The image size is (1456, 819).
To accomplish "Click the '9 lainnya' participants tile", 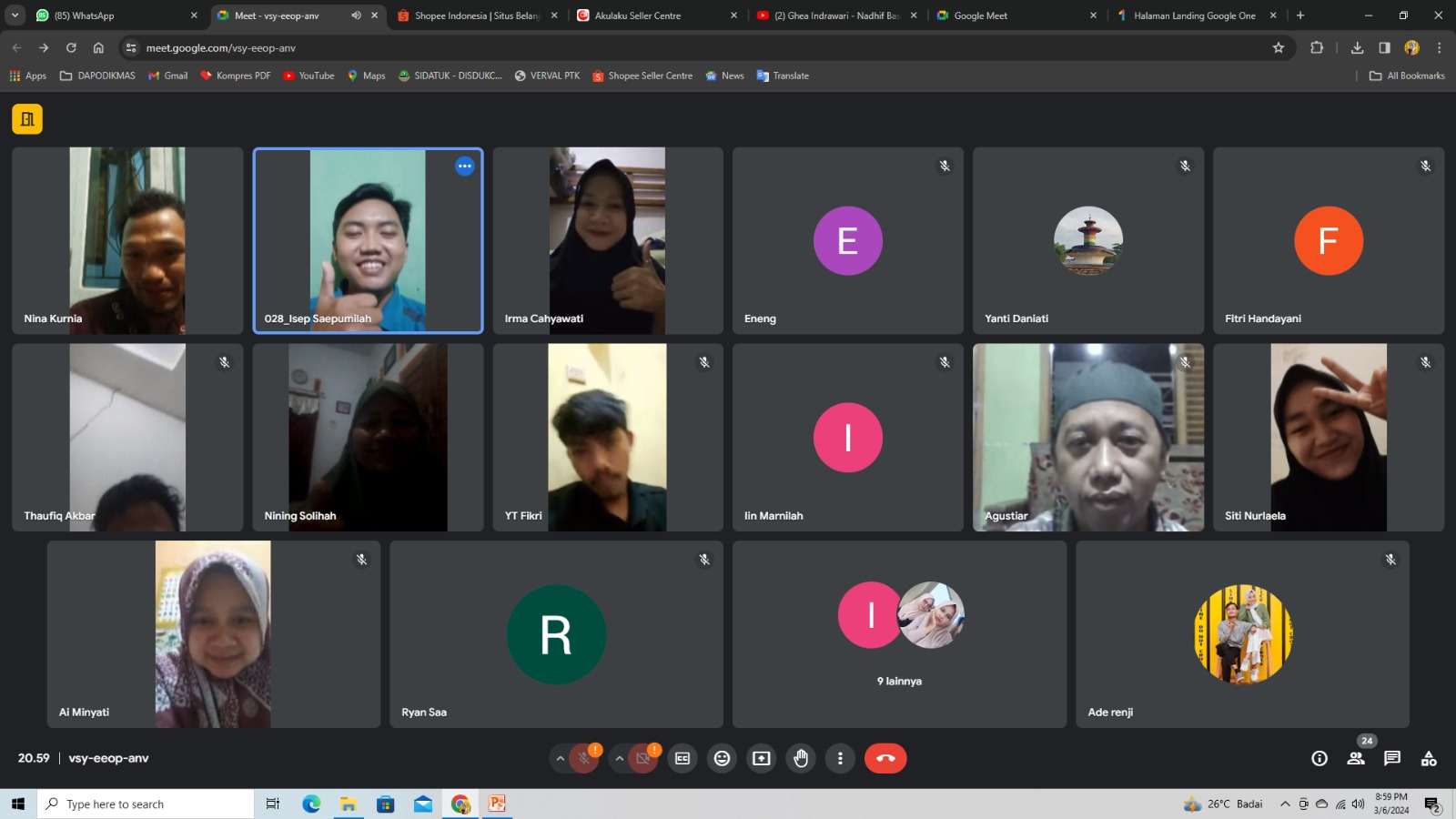I will click(899, 634).
